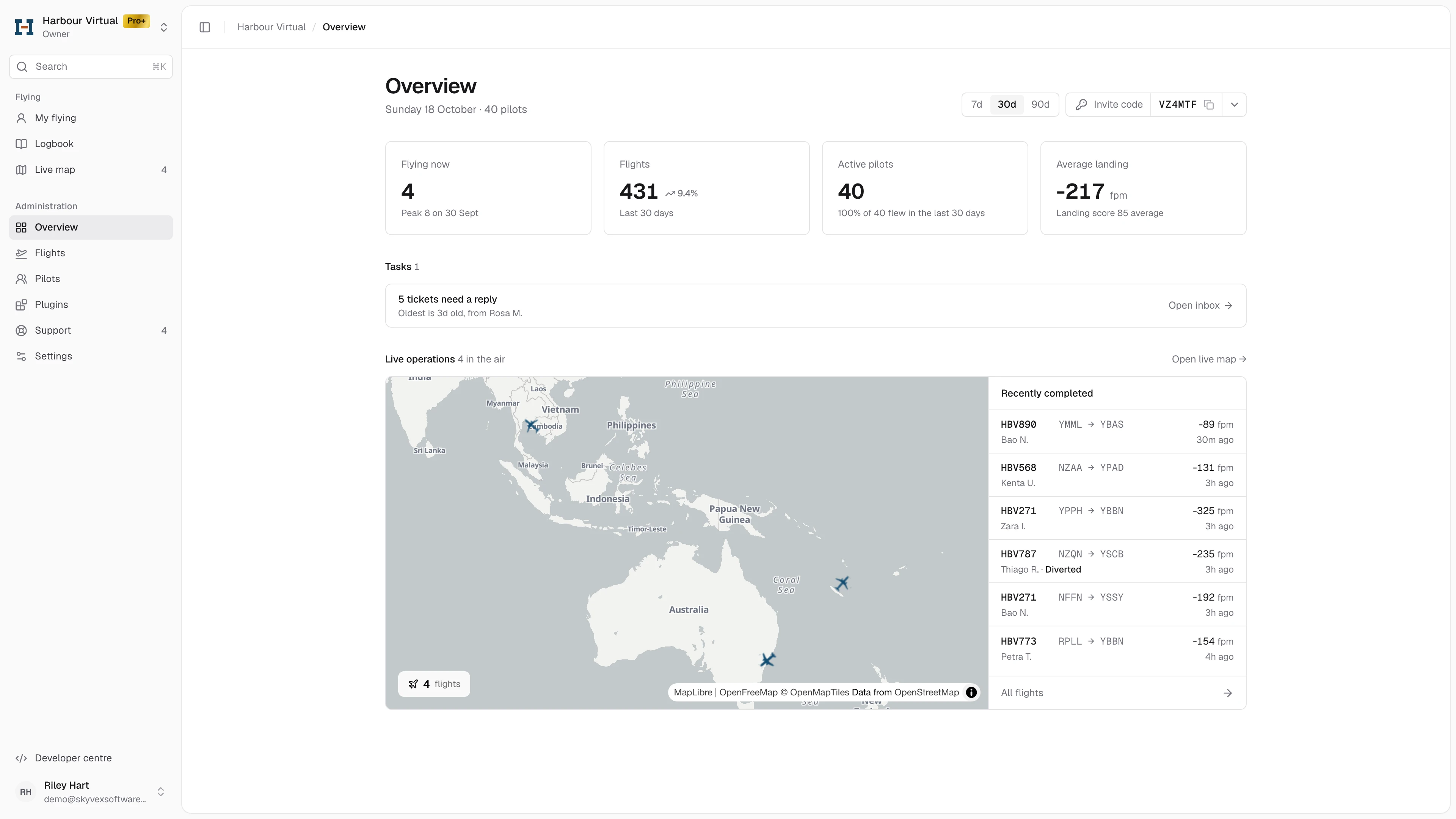Click the Flights 431 stat card
Image resolution: width=1456 pixels, height=819 pixels.
(706, 188)
